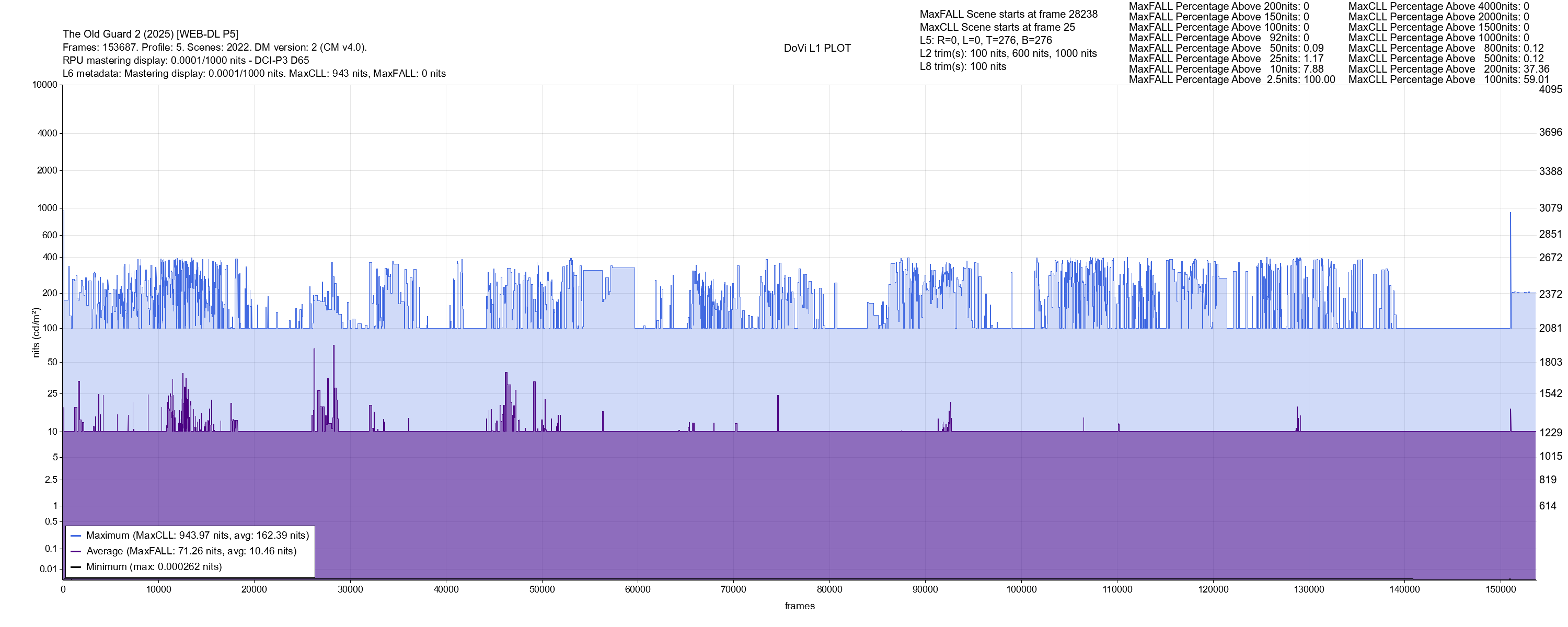Image resolution: width=1568 pixels, height=627 pixels.
Task: Click the 2081 right-axis PQ code label
Action: coord(1550,328)
